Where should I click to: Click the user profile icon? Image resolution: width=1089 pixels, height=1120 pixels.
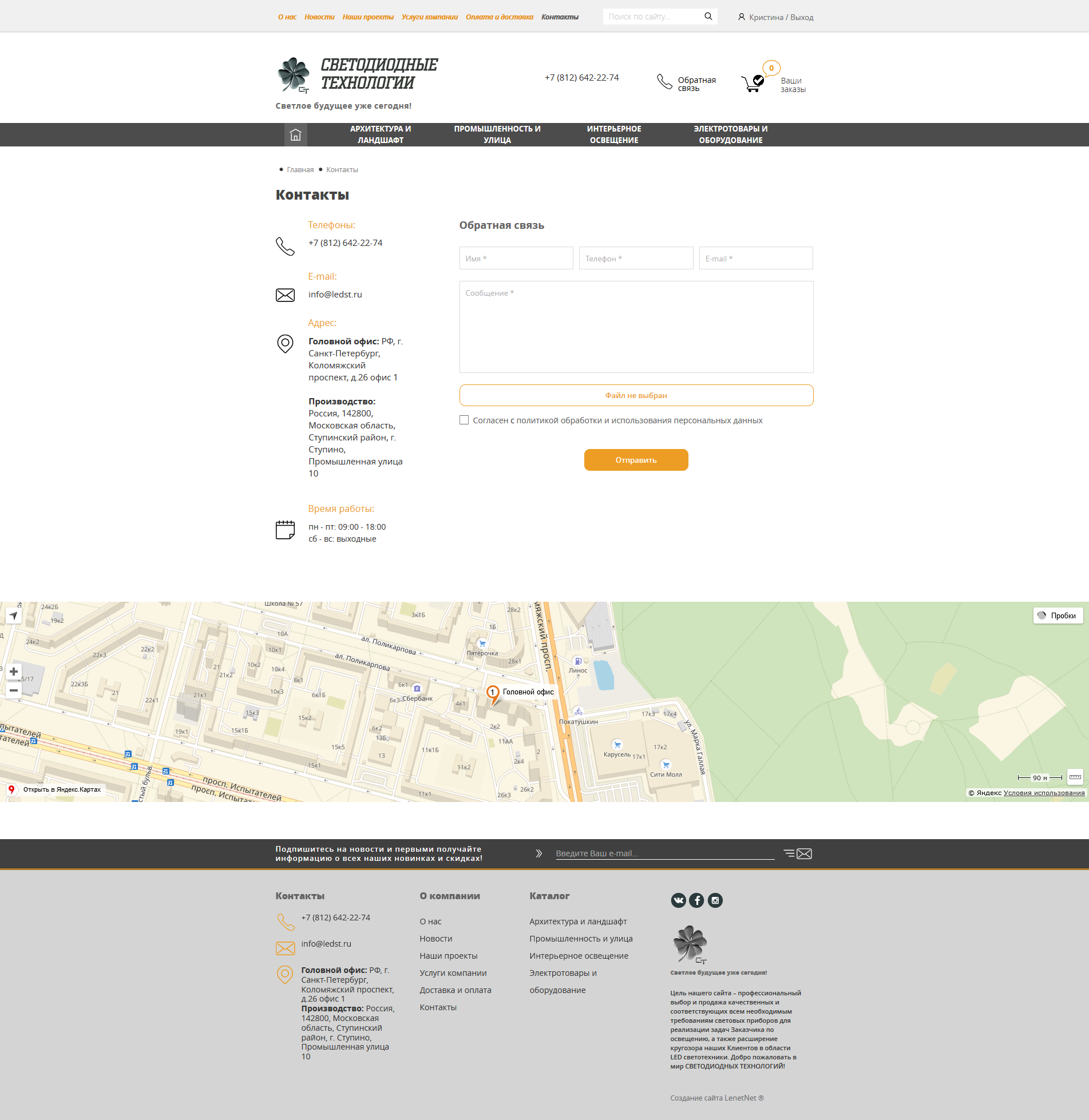pyautogui.click(x=741, y=17)
